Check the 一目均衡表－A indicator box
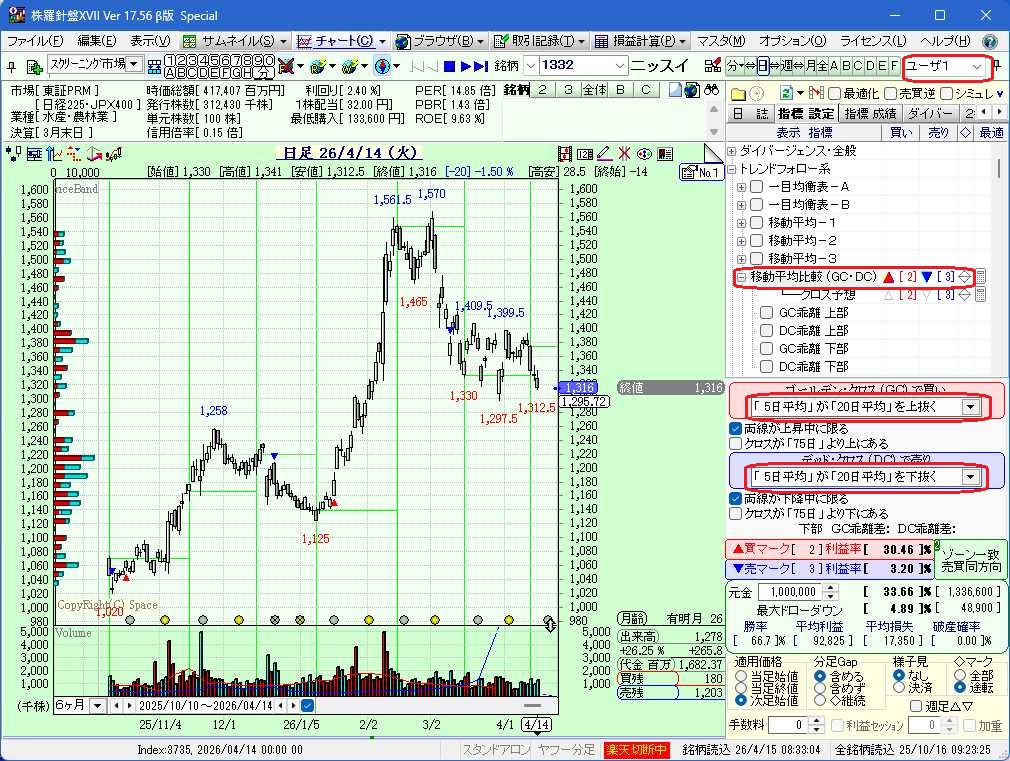Image resolution: width=1010 pixels, height=761 pixels. coord(757,187)
